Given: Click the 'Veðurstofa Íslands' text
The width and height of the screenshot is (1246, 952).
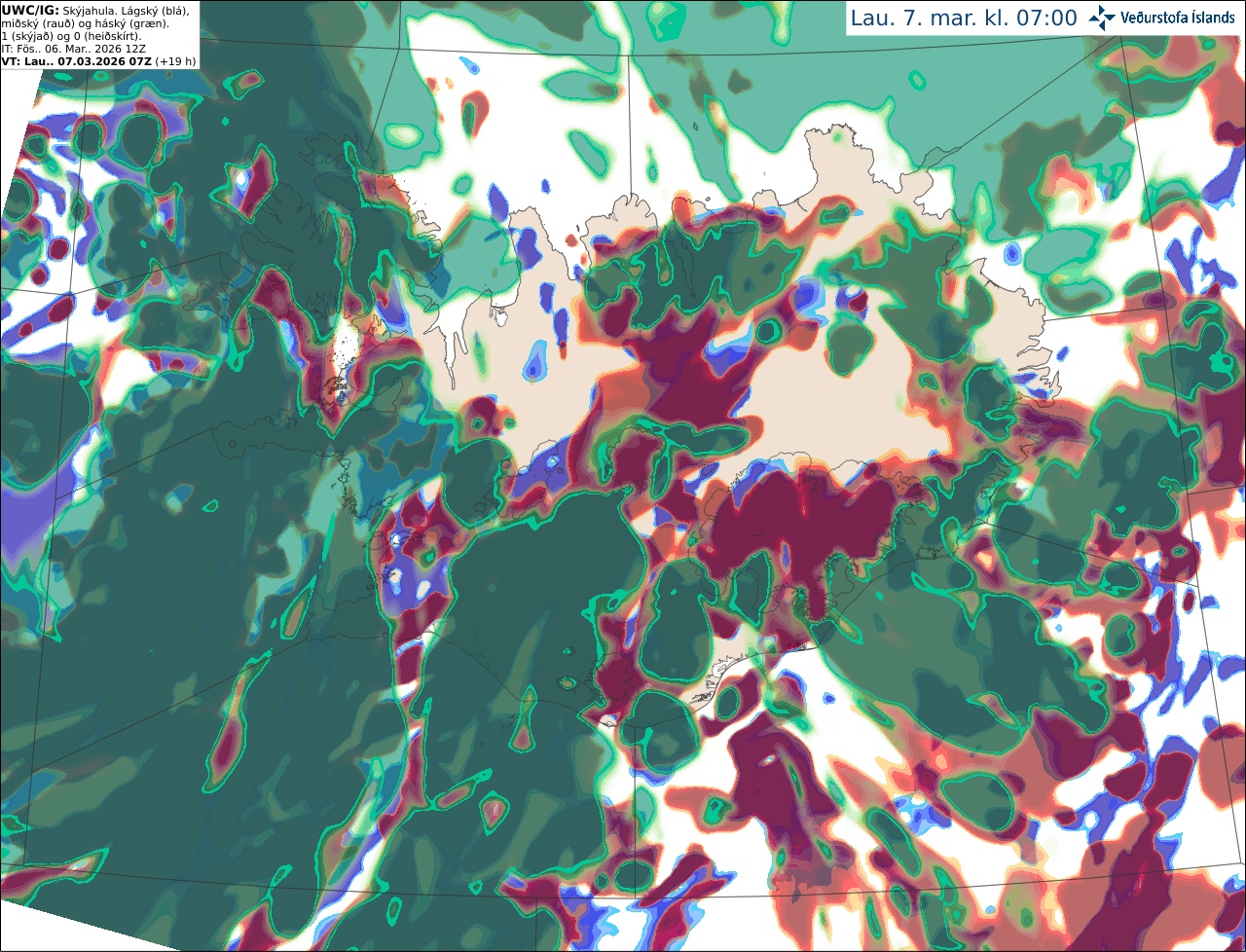Looking at the screenshot, I should 1178,18.
